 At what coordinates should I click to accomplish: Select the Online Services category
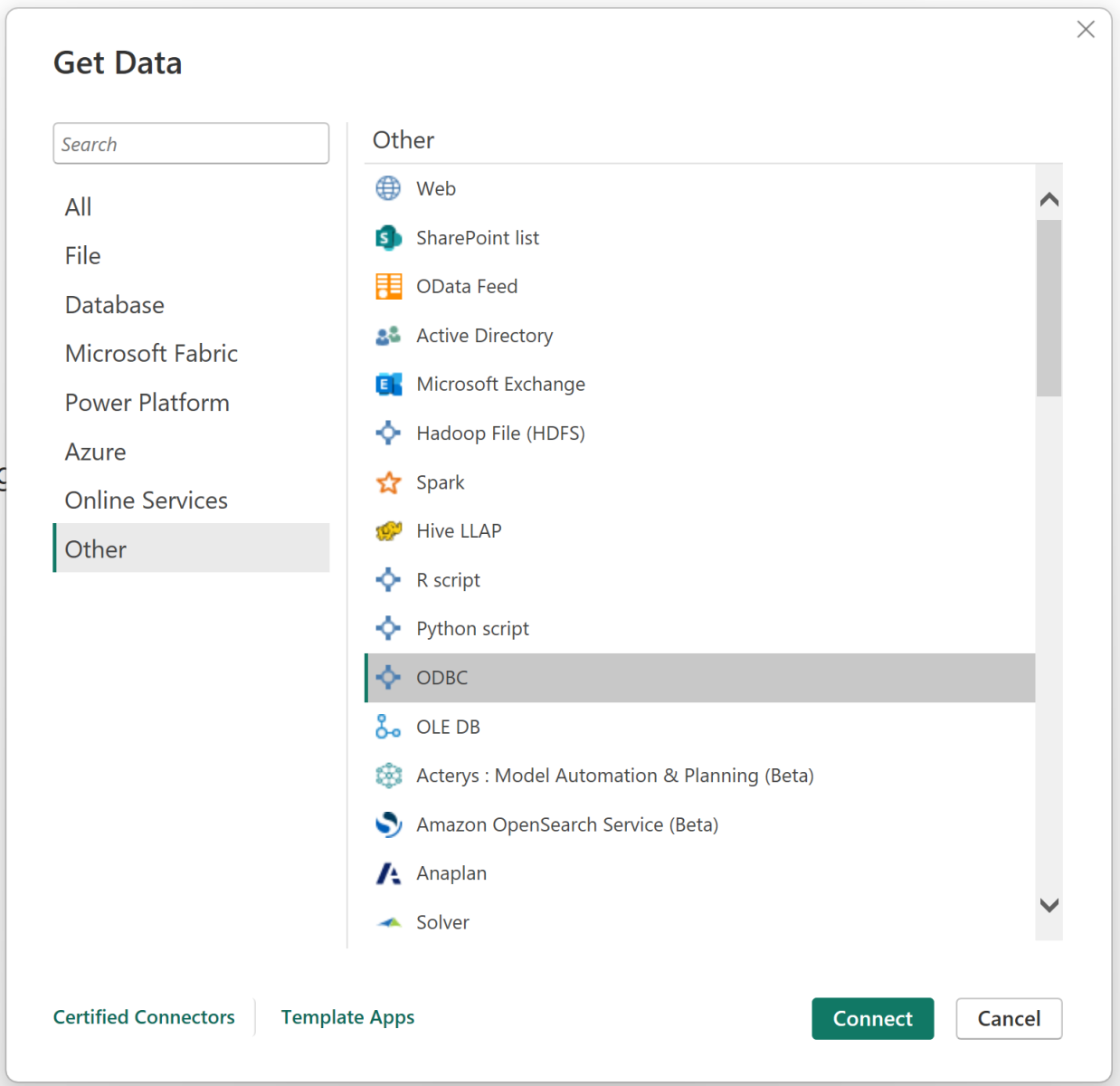[146, 500]
